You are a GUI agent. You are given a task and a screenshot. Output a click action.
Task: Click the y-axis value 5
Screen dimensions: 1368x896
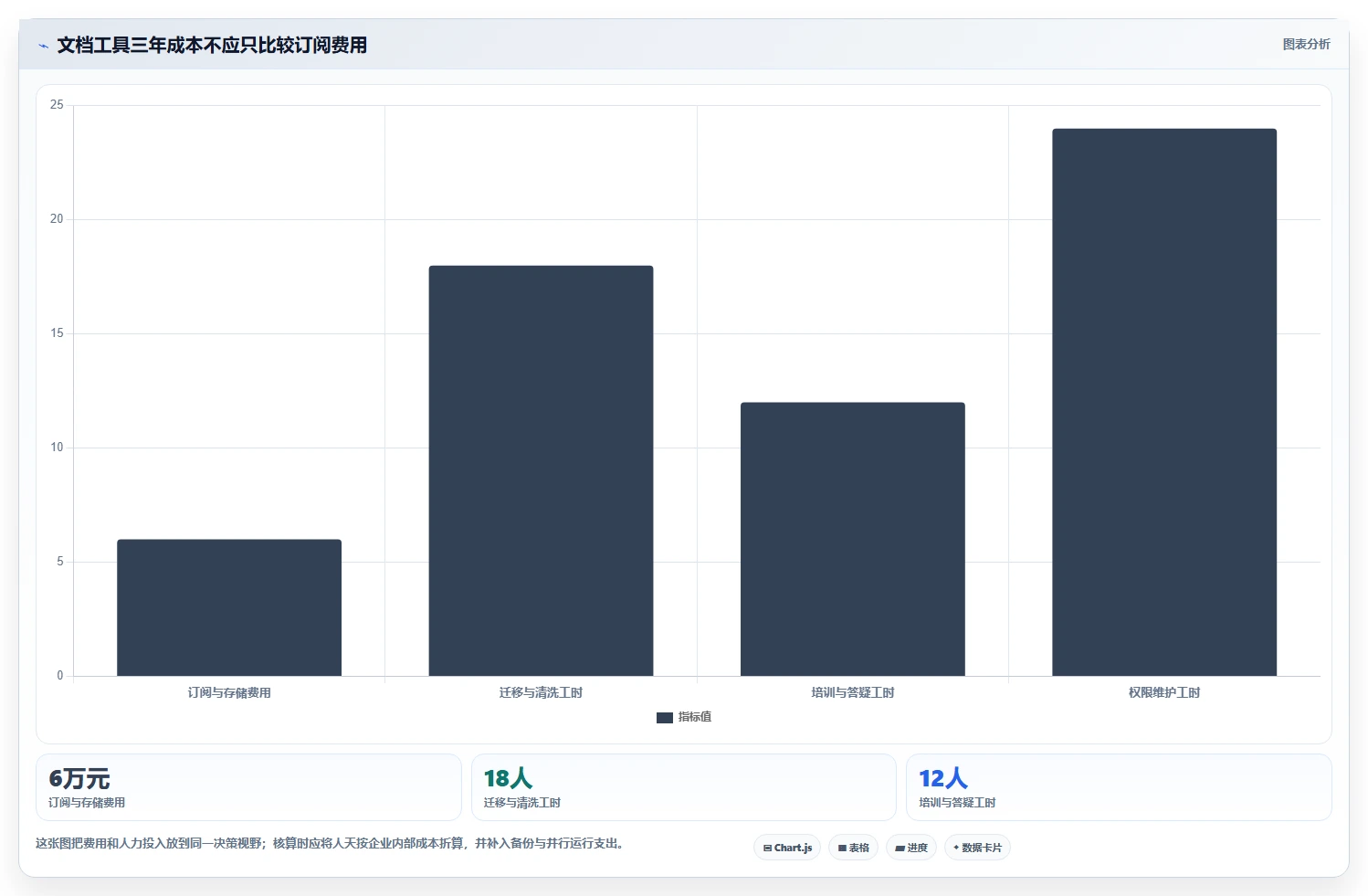pyautogui.click(x=60, y=562)
